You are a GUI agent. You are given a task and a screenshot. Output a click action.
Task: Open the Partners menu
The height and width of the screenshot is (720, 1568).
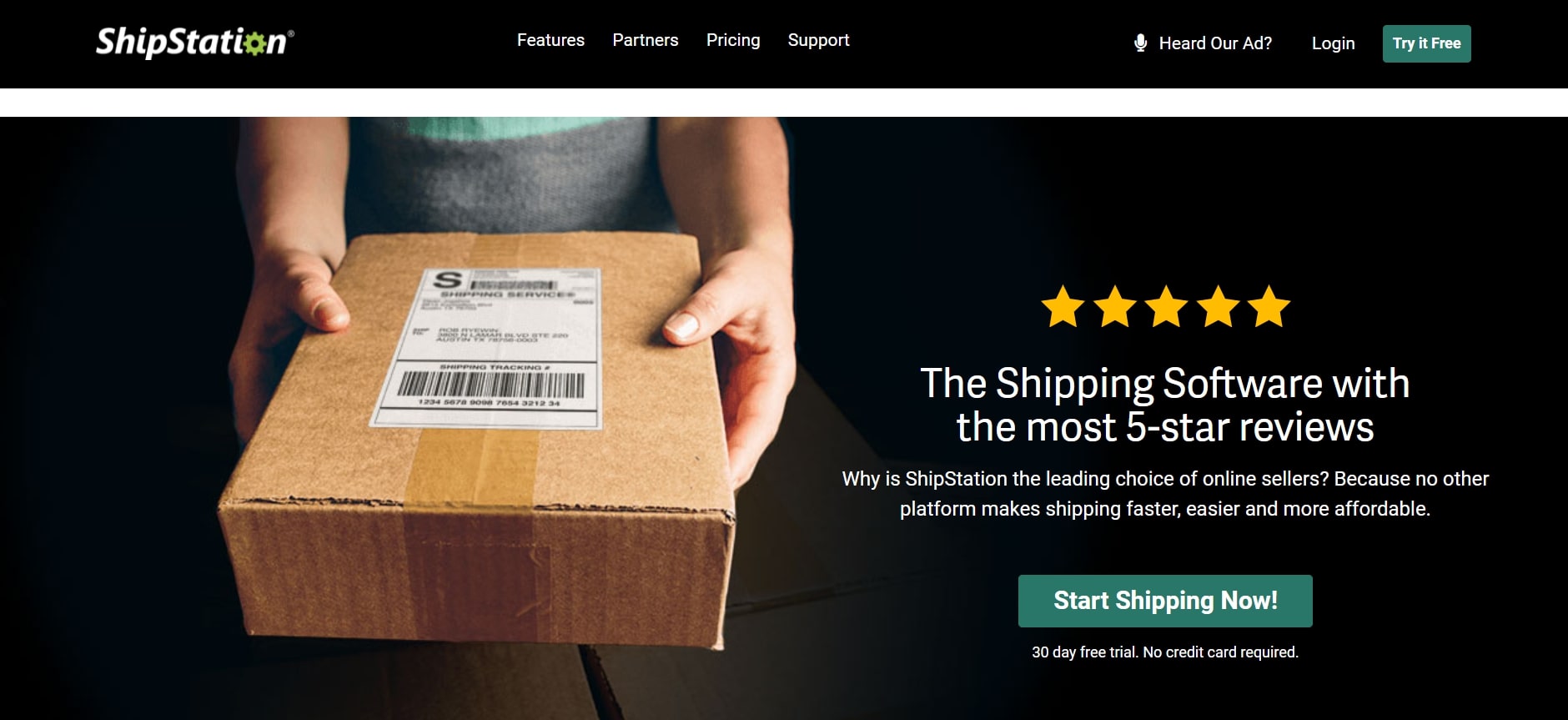[646, 40]
